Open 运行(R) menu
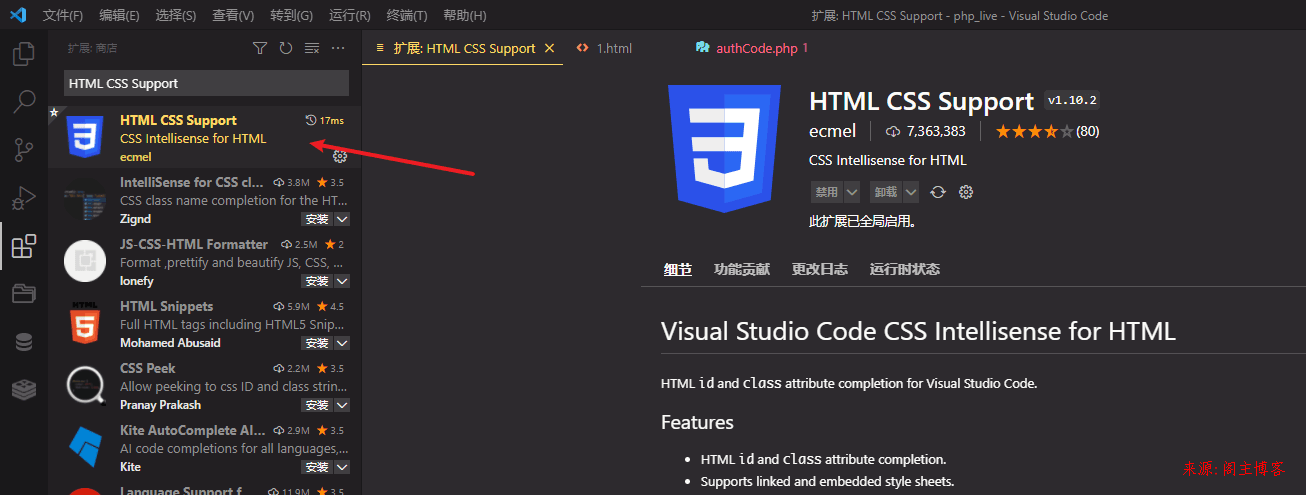 pyautogui.click(x=349, y=15)
